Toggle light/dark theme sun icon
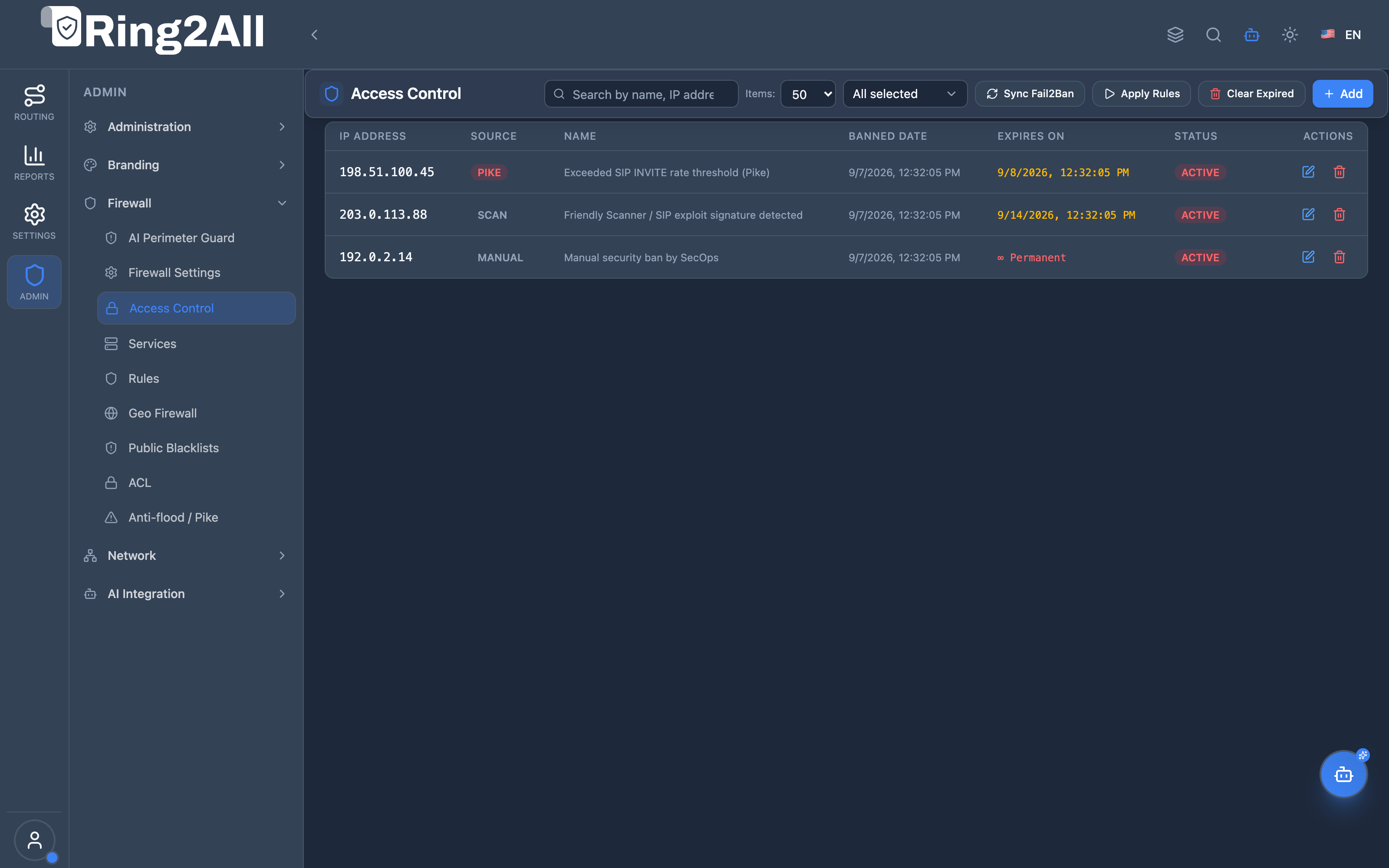Image resolution: width=1389 pixels, height=868 pixels. (x=1290, y=35)
